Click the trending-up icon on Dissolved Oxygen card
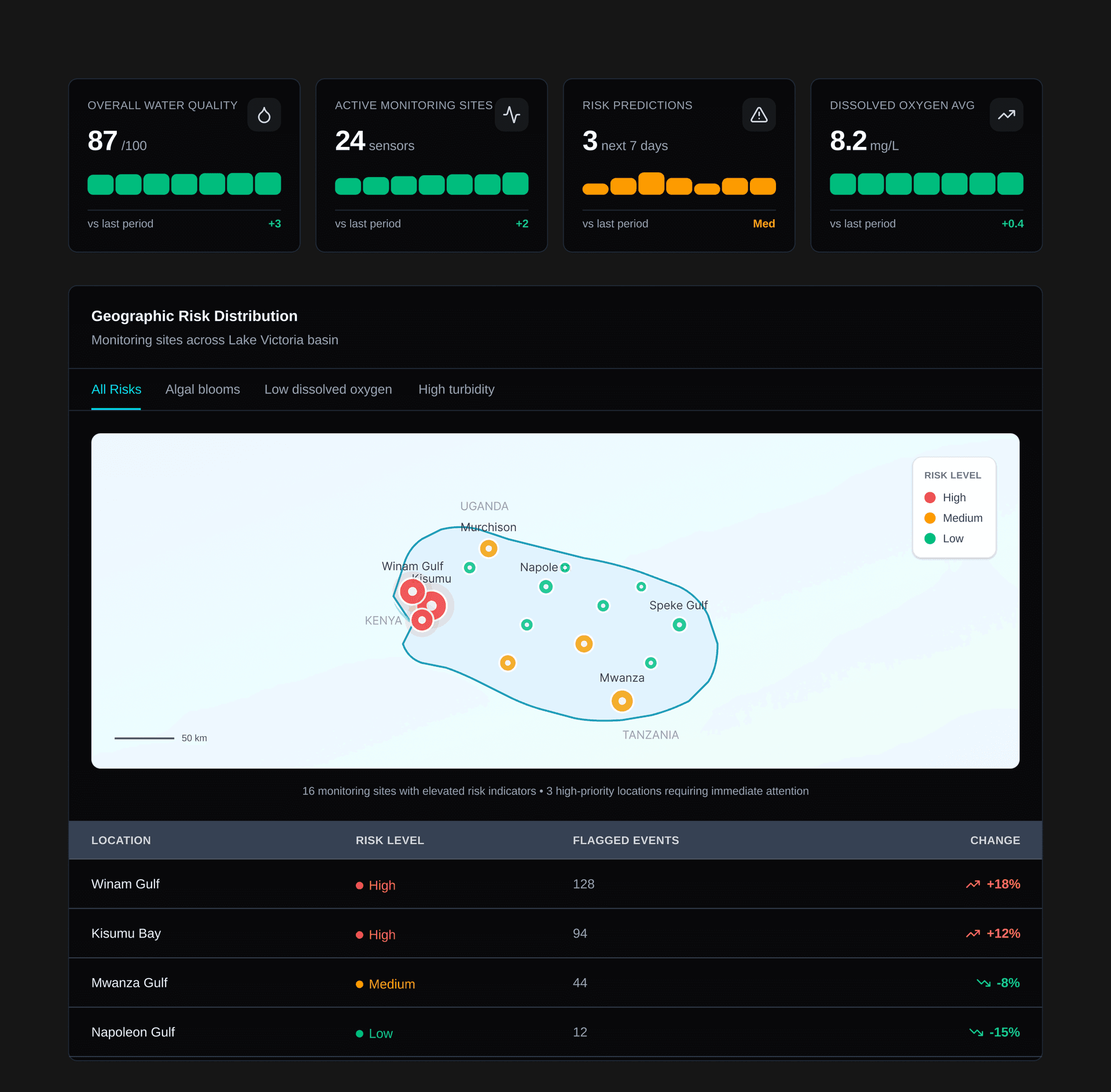Screen dimensions: 1111x1092 coord(1006,115)
